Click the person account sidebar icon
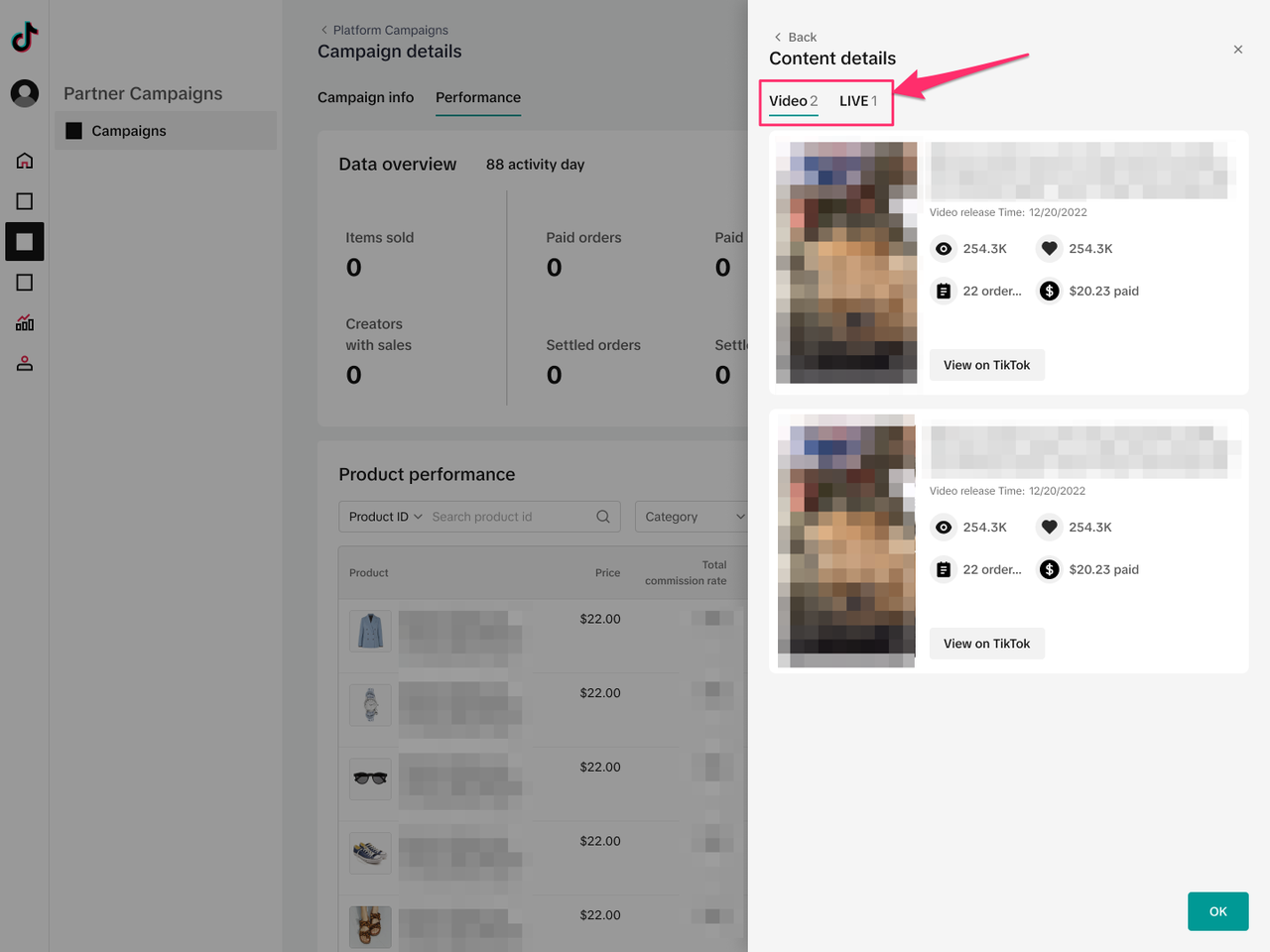Viewport: 1270px width, 952px height. tap(25, 364)
